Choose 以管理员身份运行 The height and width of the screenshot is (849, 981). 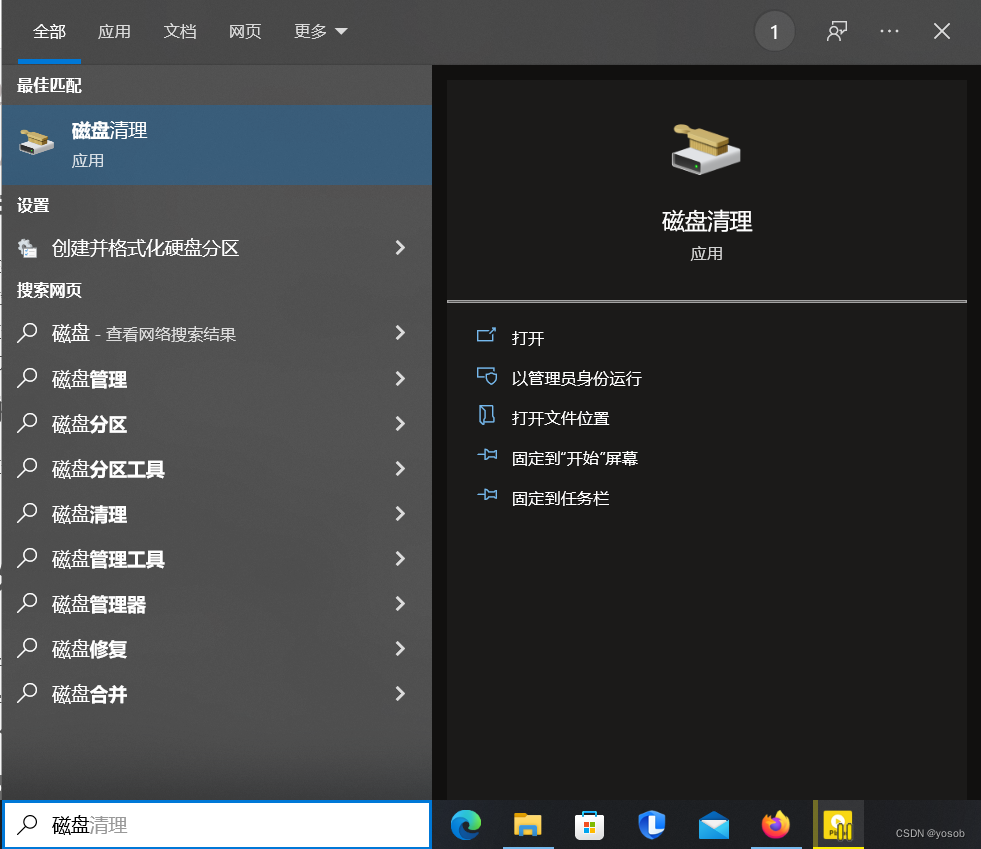(x=576, y=379)
